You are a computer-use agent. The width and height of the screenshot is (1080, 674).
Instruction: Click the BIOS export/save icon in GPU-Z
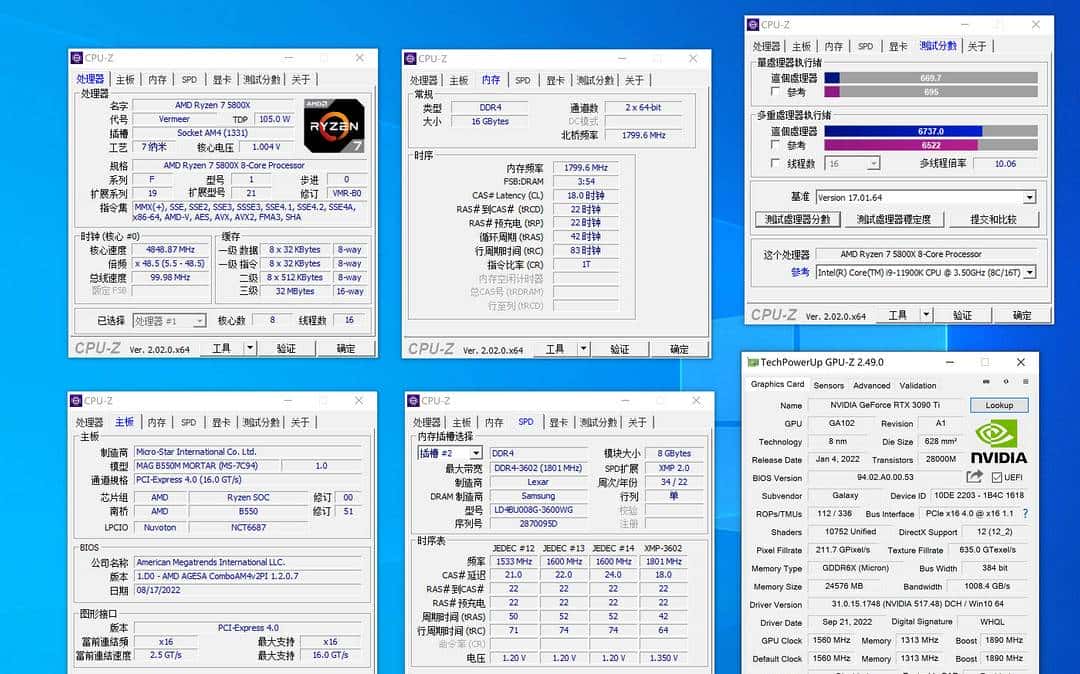pos(973,476)
